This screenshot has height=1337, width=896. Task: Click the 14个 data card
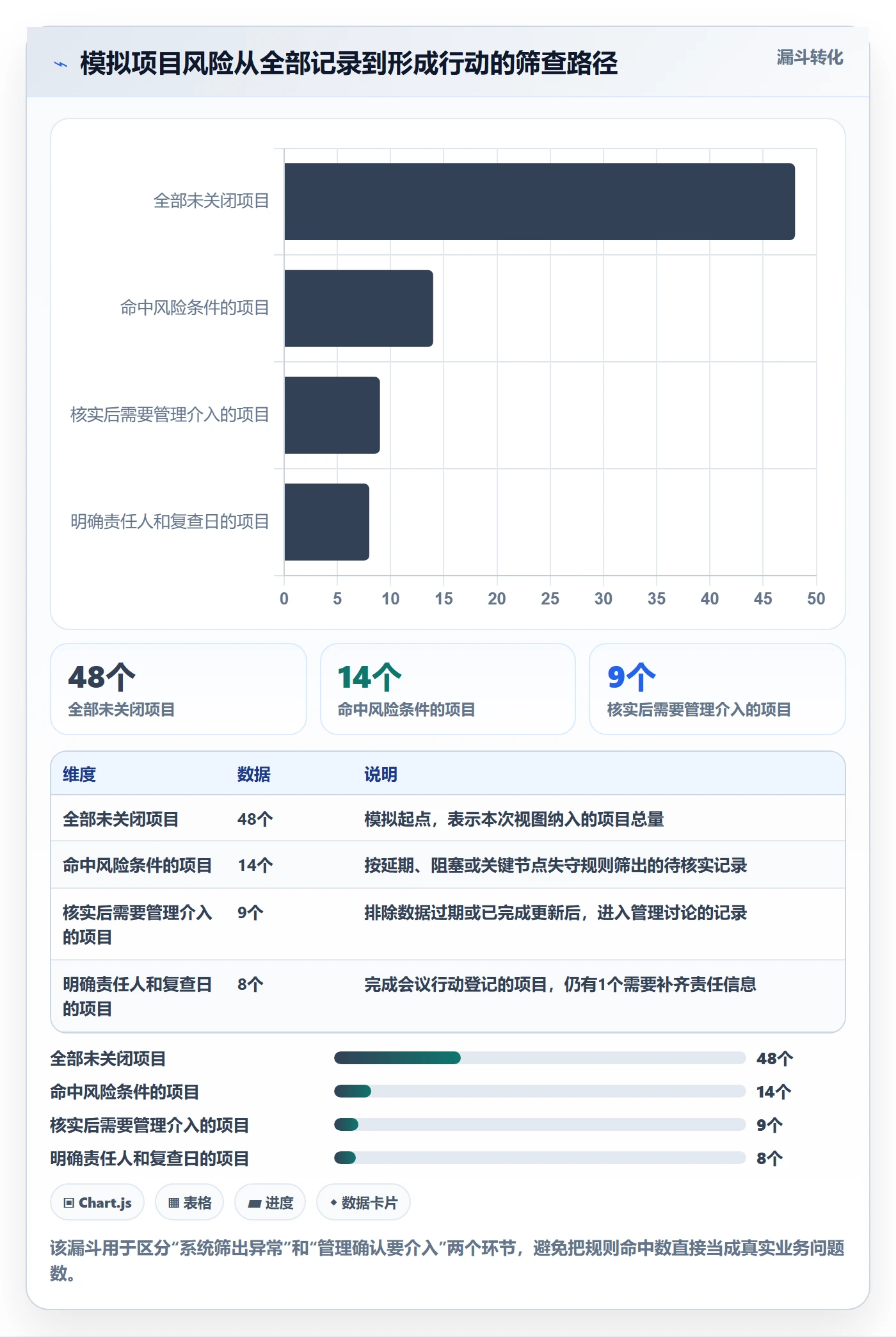(x=448, y=689)
